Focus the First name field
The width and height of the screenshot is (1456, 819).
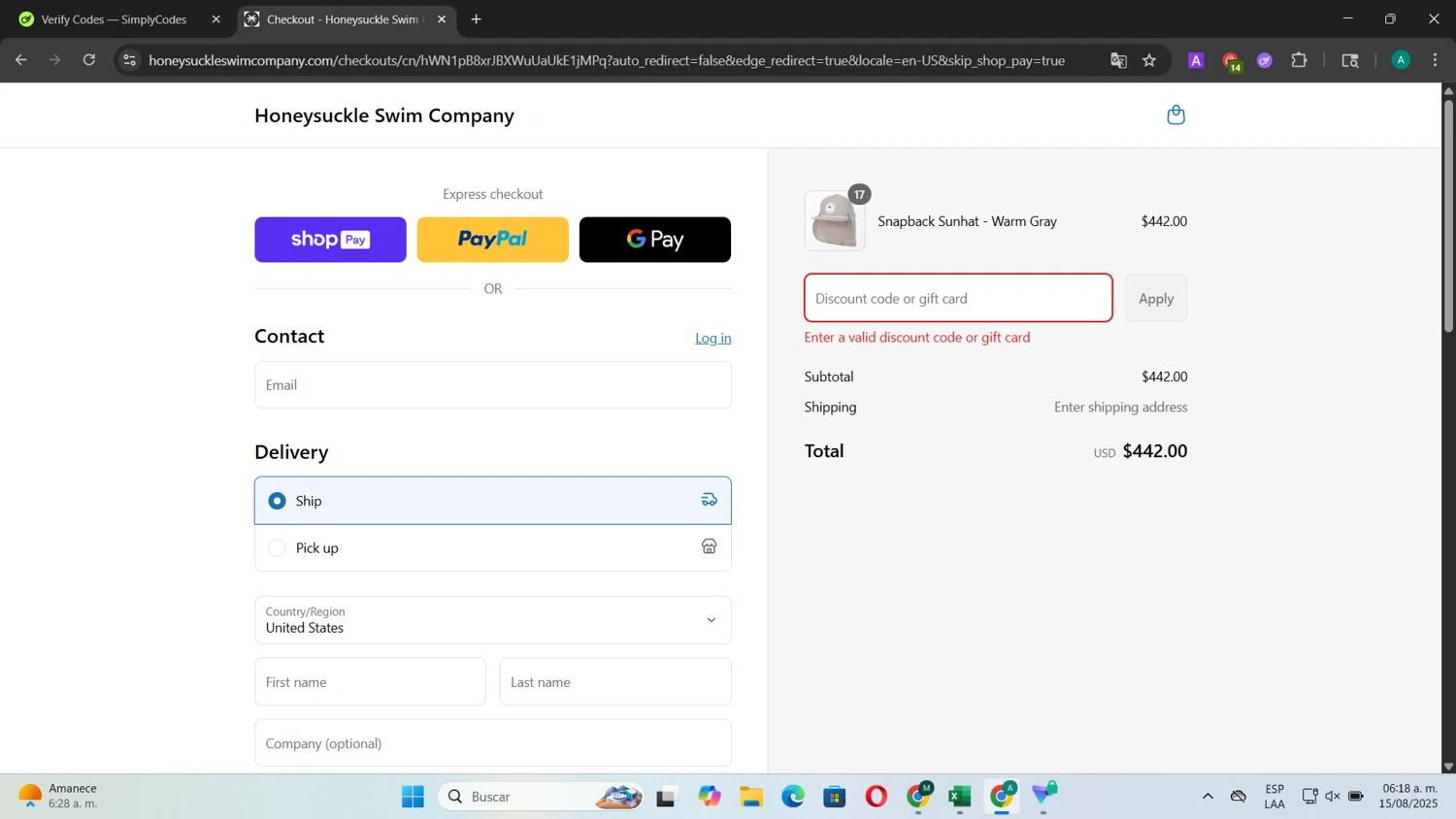370,682
